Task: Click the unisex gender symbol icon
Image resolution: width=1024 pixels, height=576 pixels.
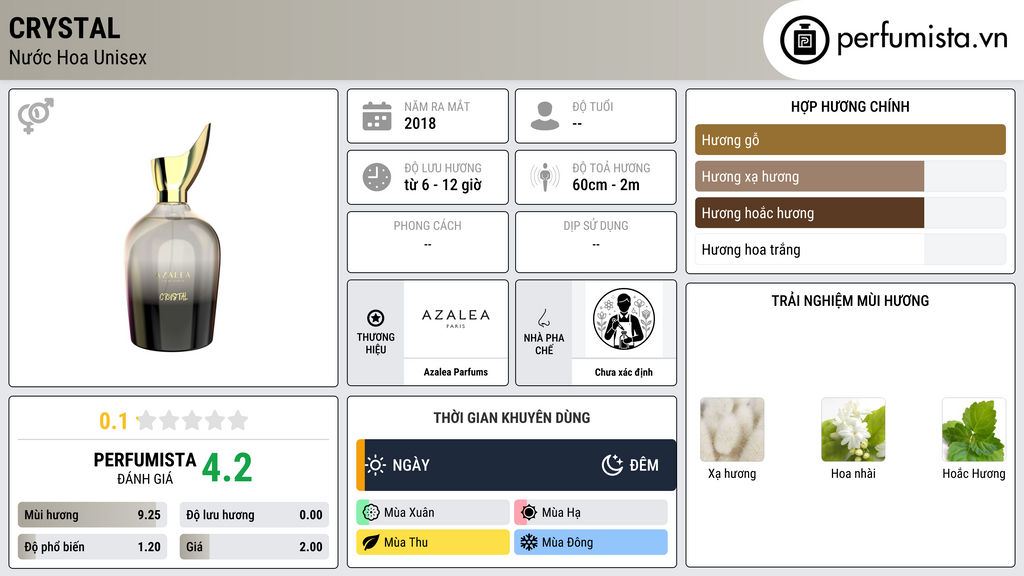Action: pyautogui.click(x=35, y=116)
